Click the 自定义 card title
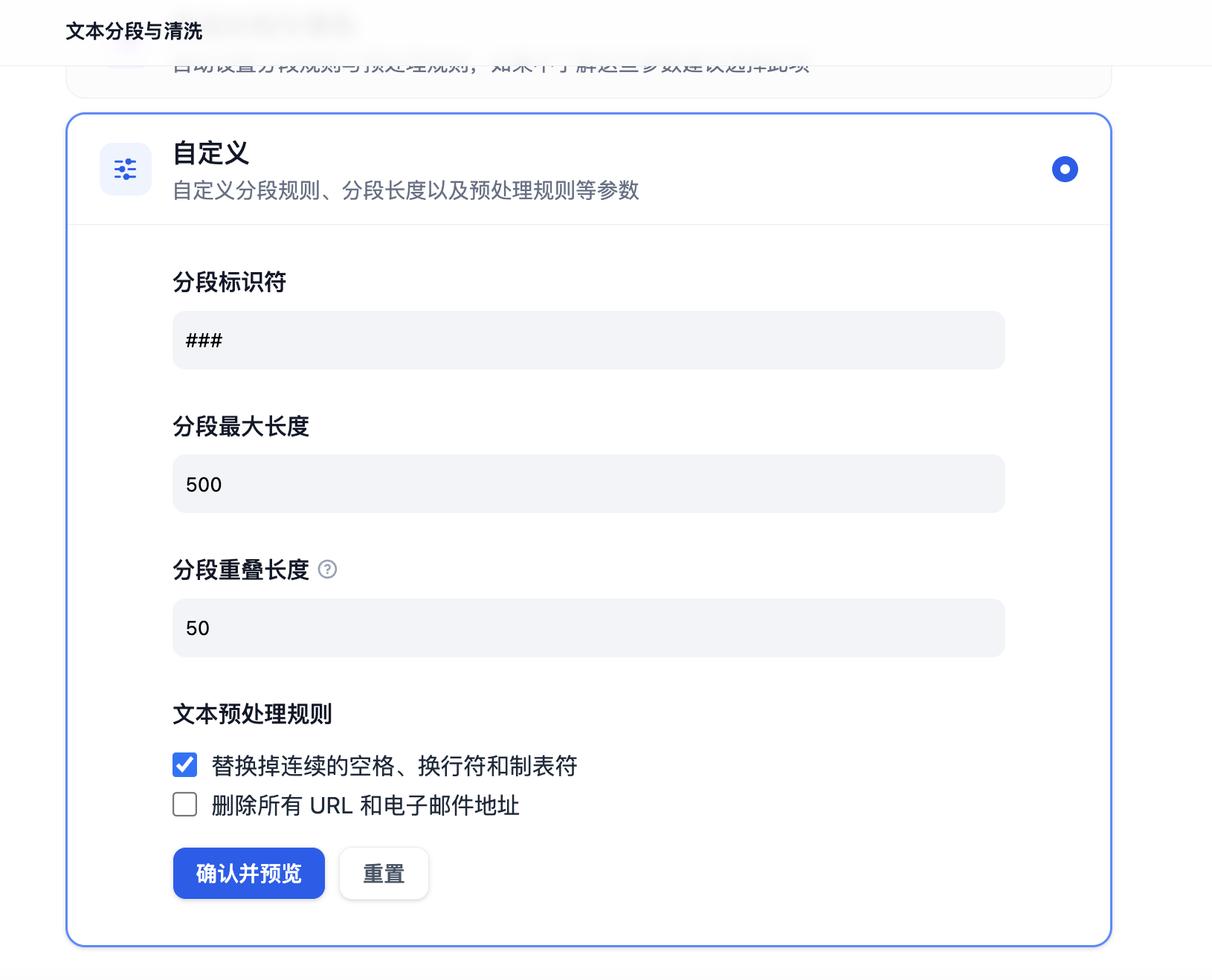This screenshot has width=1212, height=980. pyautogui.click(x=211, y=153)
